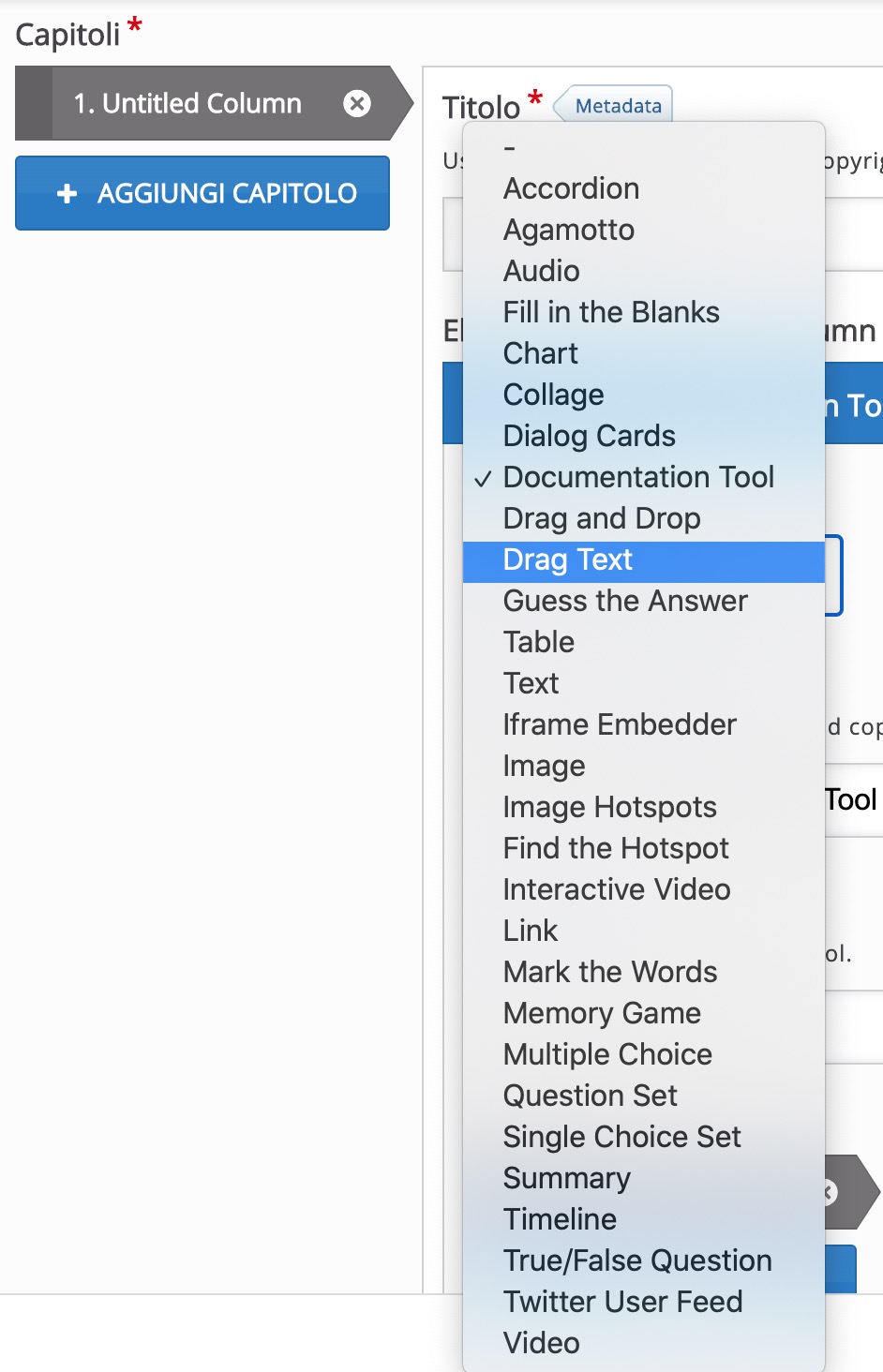The width and height of the screenshot is (883, 1372).
Task: Open the Metadata button next to Titolo
Action: pyautogui.click(x=614, y=106)
